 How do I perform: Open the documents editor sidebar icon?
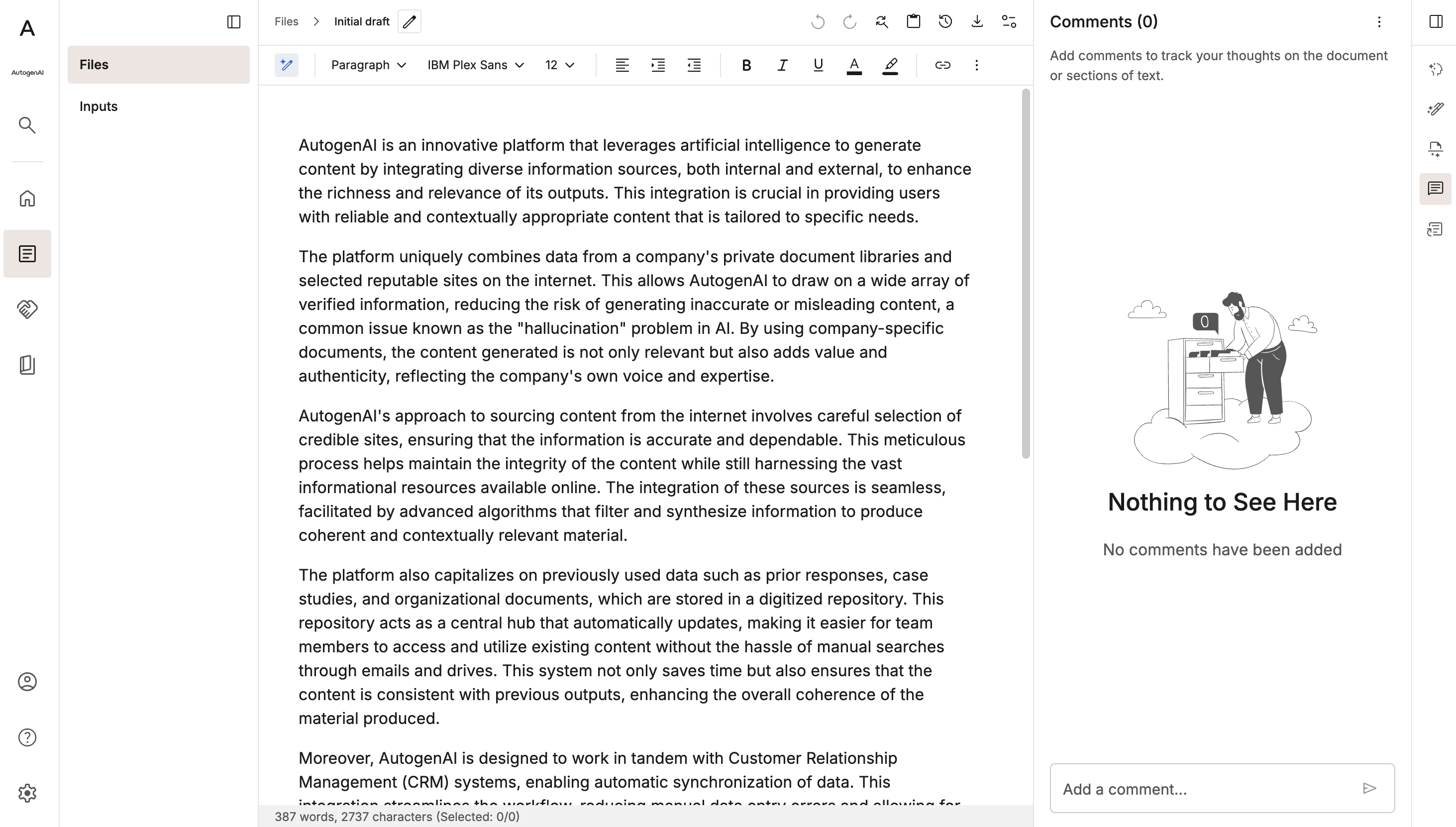(x=27, y=253)
